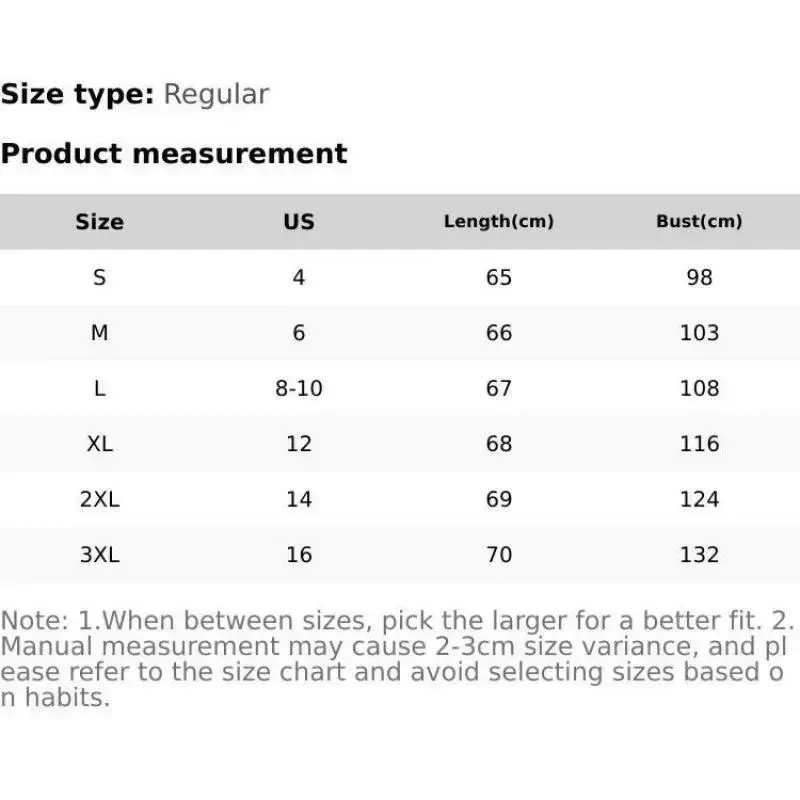Click the US size 8-10 cell
Image resolution: width=800 pixels, height=800 pixels.
(x=298, y=388)
